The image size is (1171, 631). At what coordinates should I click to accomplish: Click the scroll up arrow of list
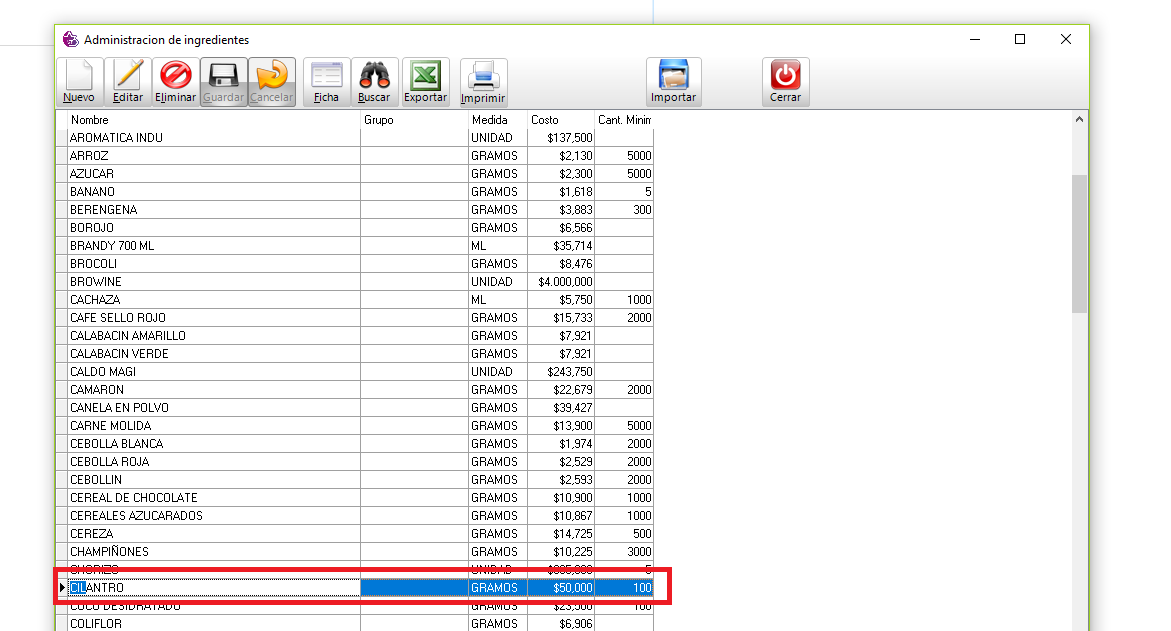pyautogui.click(x=1079, y=120)
